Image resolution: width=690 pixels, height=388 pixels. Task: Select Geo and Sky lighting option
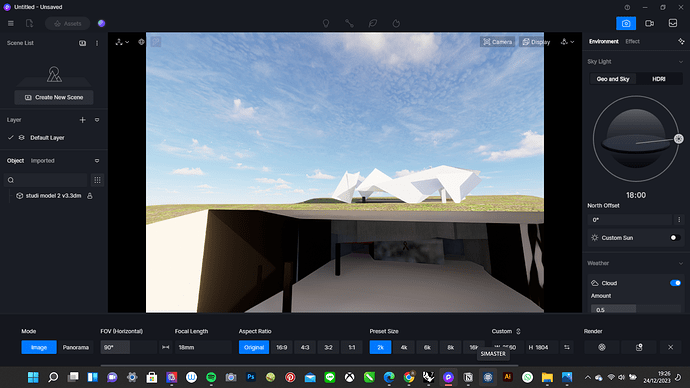pos(613,79)
